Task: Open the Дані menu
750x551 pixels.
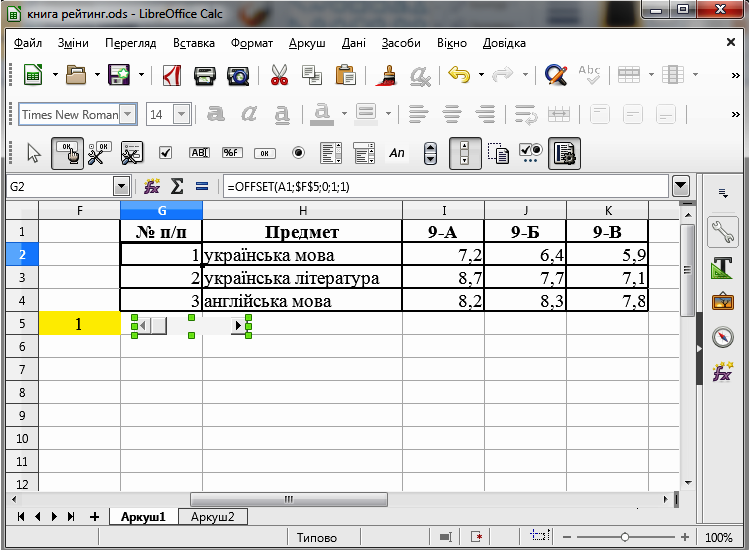Action: click(x=353, y=43)
